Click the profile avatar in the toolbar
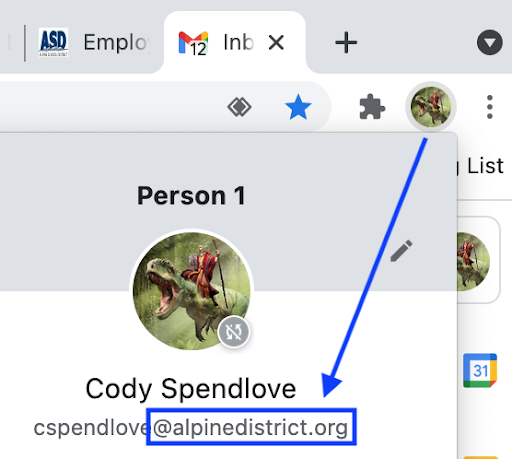Screen dimensions: 512x459 point(431,107)
